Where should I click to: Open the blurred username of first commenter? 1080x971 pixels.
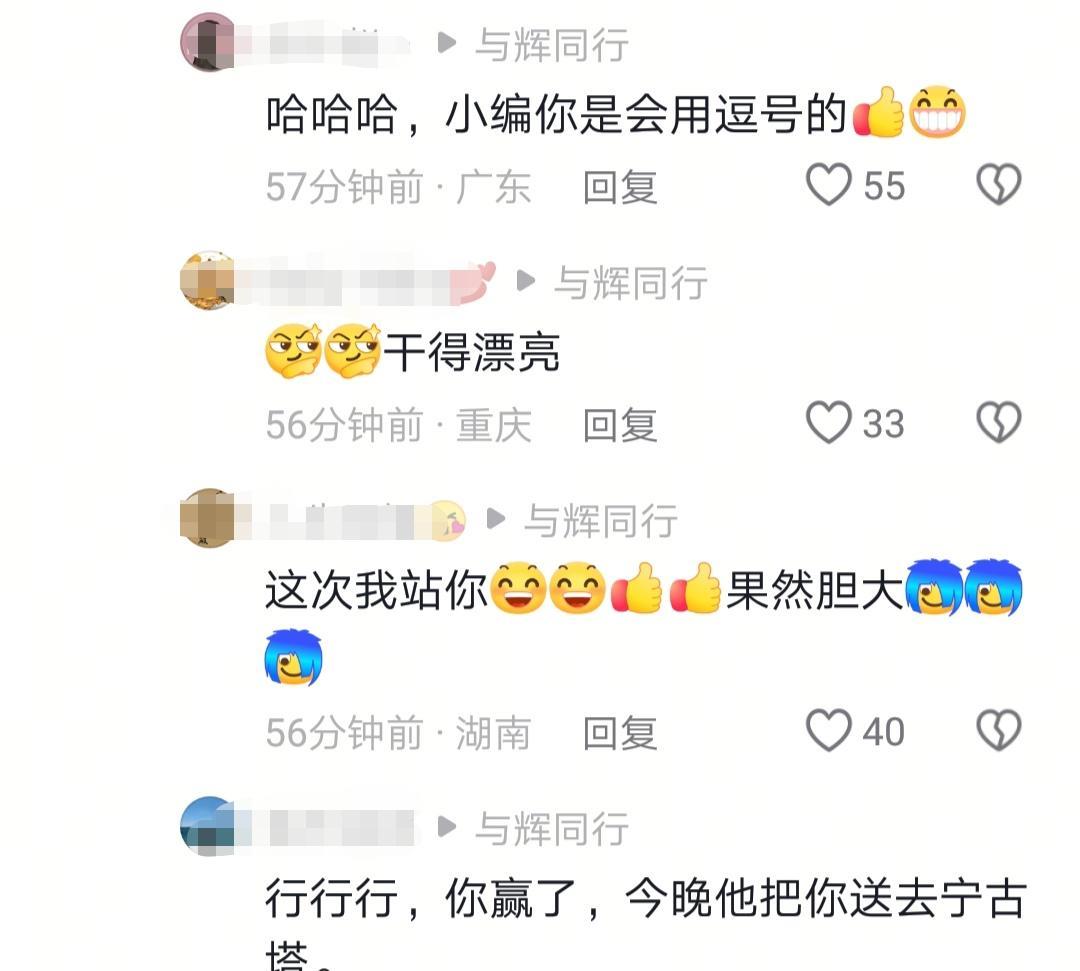[324, 43]
